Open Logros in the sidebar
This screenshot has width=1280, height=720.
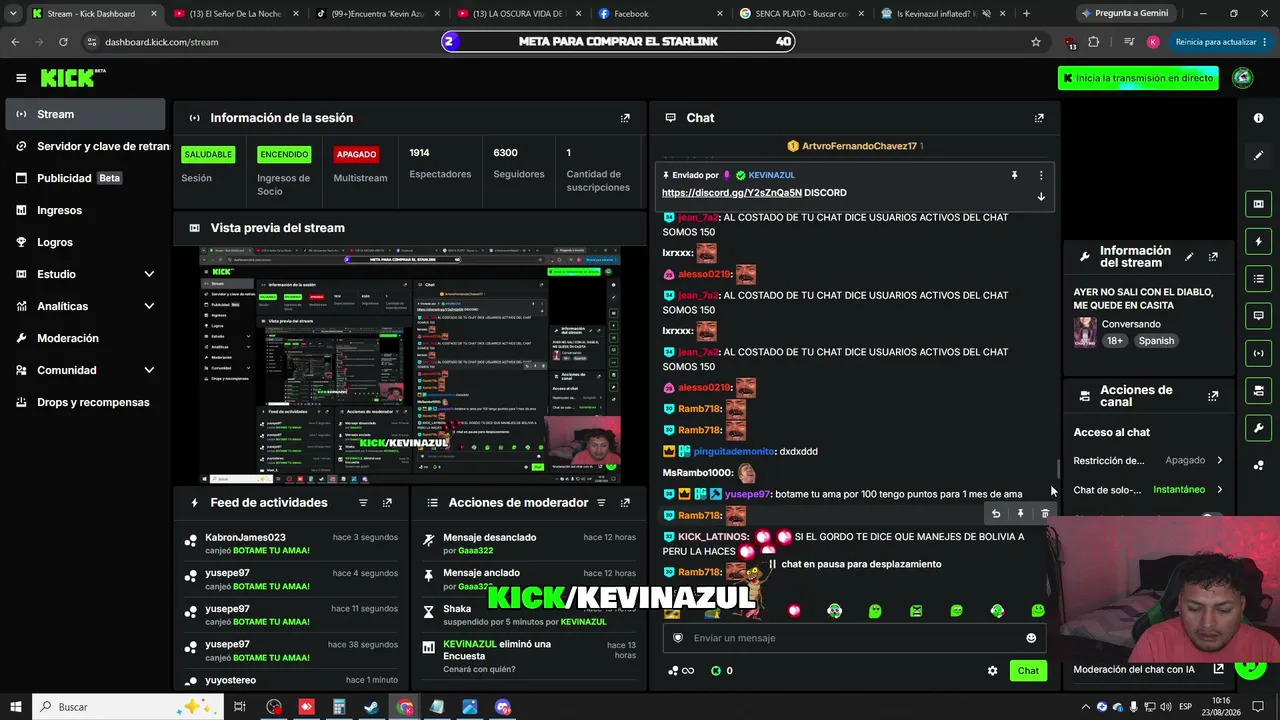tap(85, 242)
